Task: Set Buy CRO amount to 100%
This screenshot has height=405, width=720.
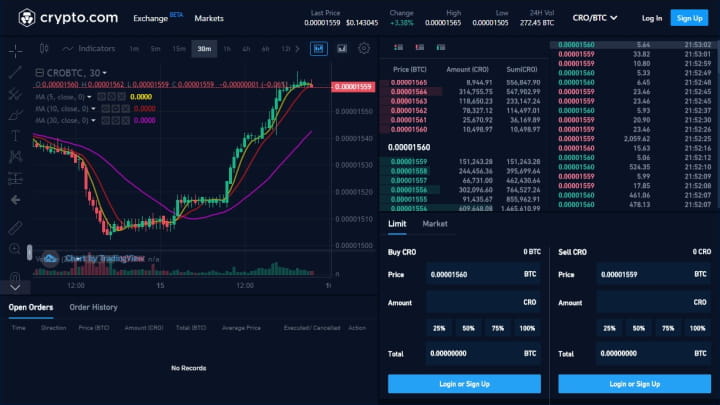Action: tap(527, 328)
